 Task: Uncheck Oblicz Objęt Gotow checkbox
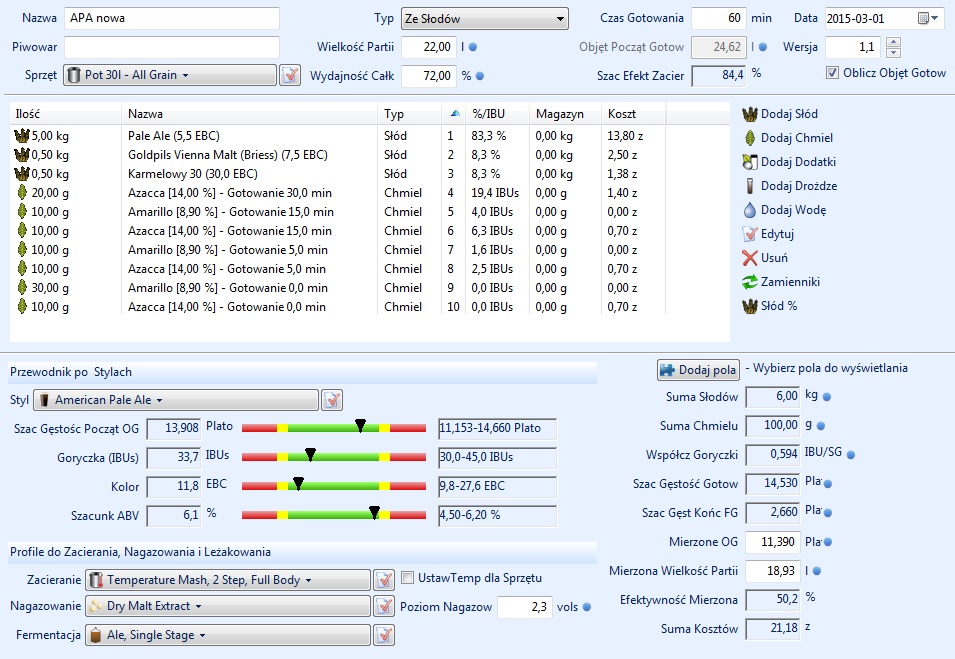pyautogui.click(x=832, y=73)
